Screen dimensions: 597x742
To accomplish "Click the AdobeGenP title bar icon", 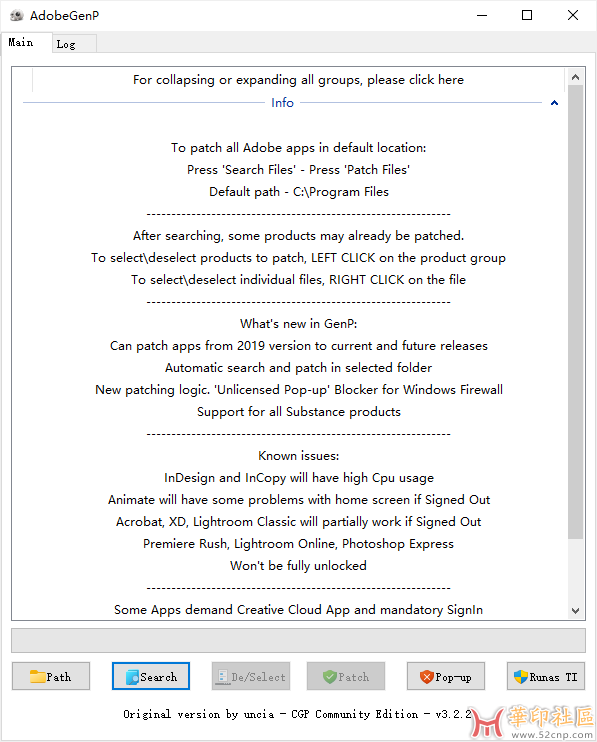I will (x=17, y=15).
